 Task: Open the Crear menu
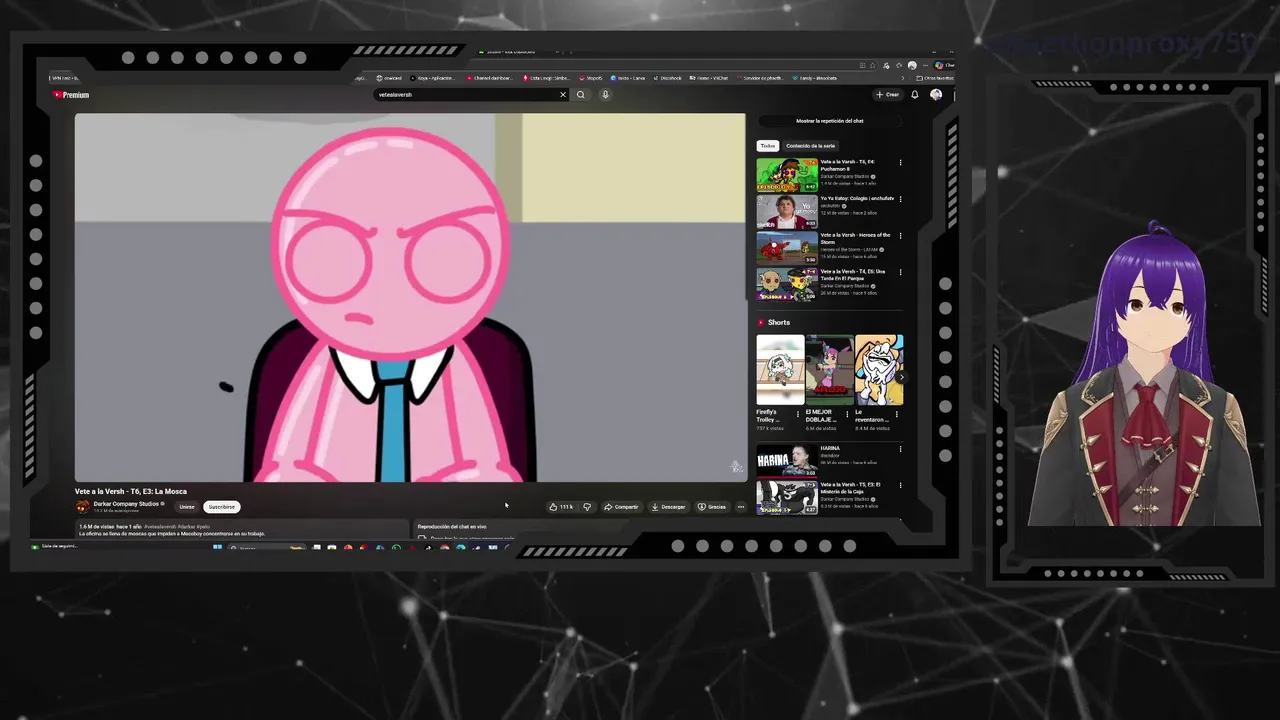(888, 95)
